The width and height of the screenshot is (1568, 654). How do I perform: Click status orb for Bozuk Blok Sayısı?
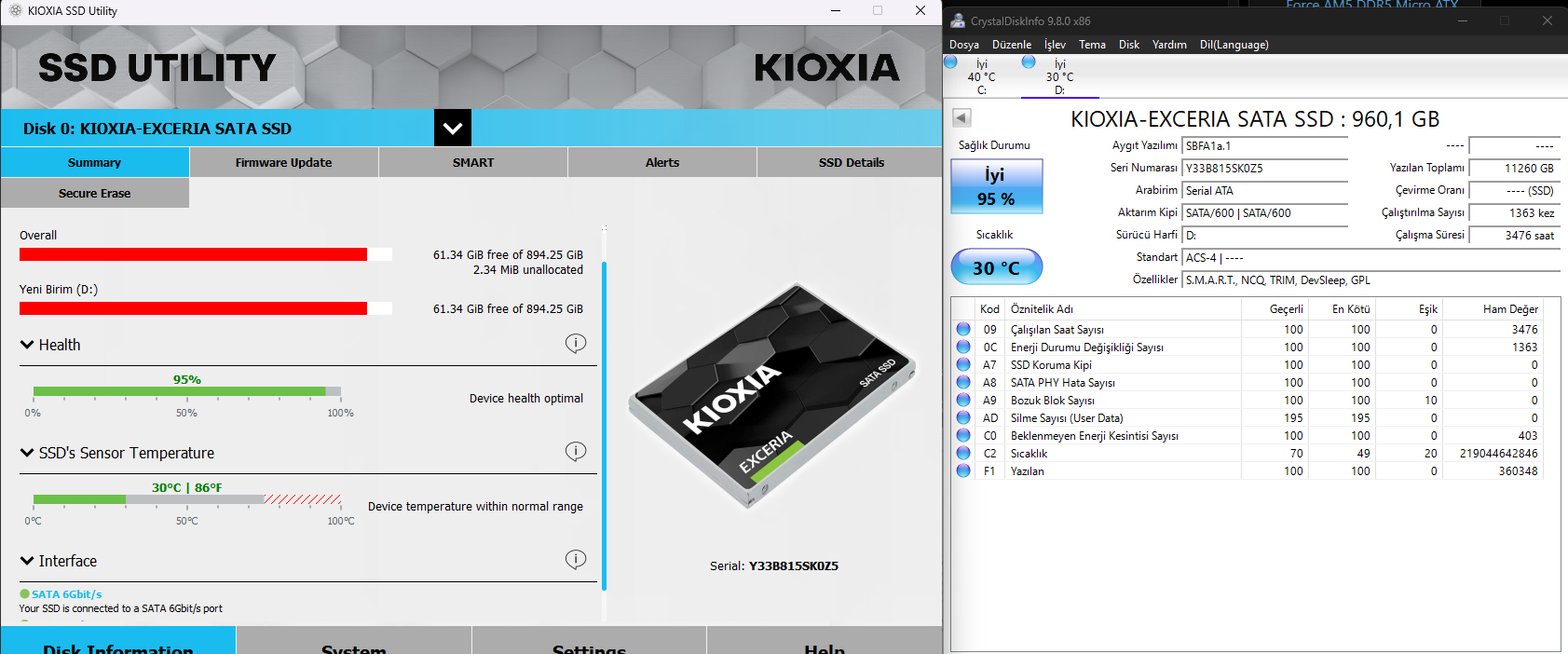click(963, 400)
